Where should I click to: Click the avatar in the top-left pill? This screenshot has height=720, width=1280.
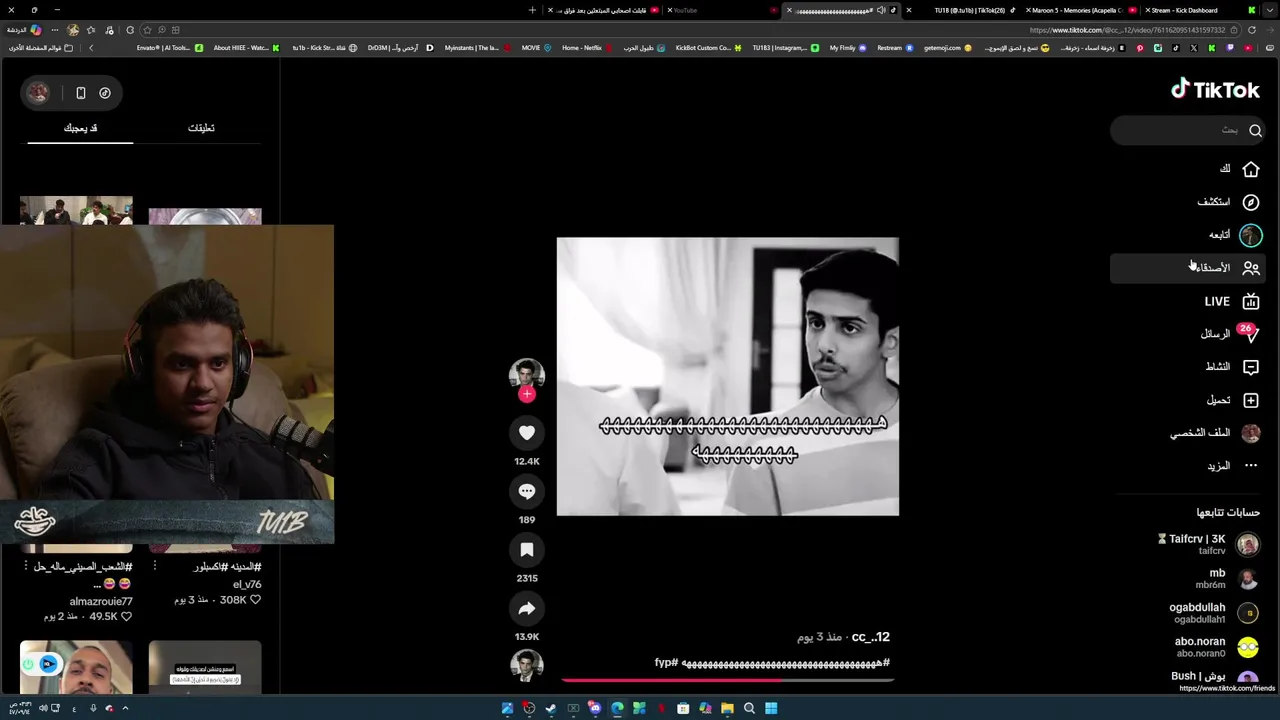pyautogui.click(x=38, y=93)
